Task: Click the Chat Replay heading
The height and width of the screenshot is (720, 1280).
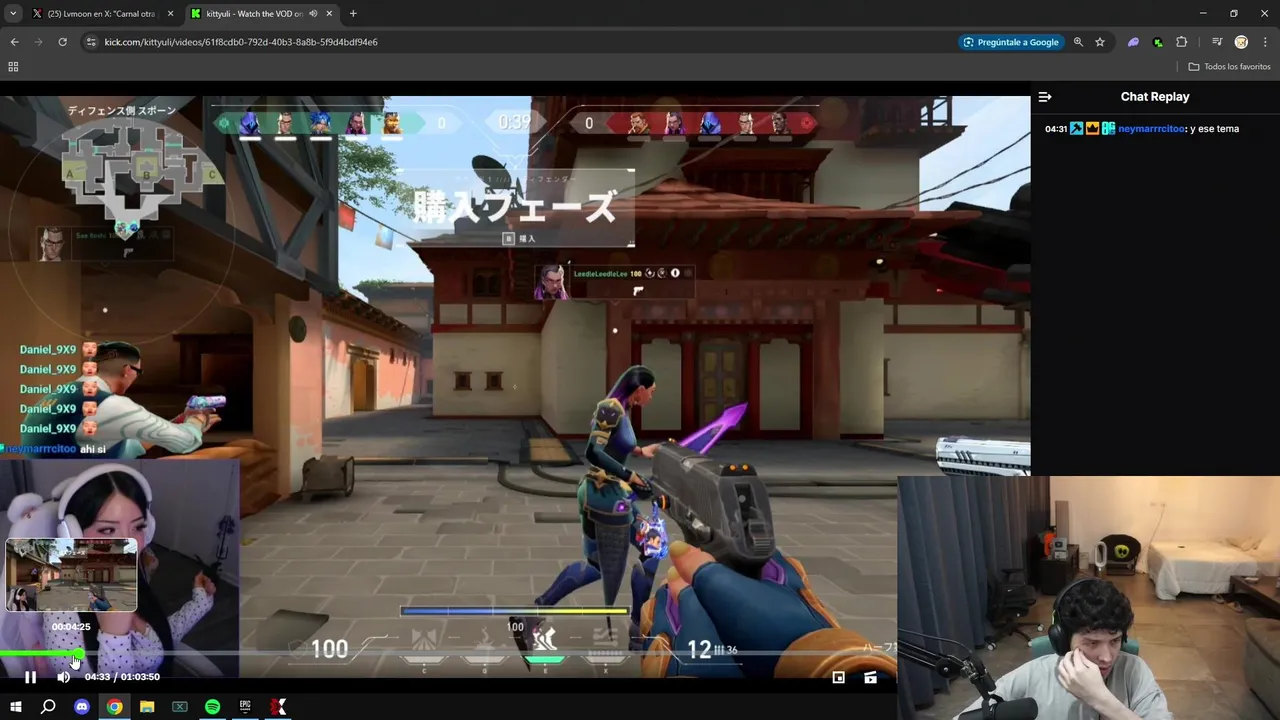Action: click(x=1155, y=97)
